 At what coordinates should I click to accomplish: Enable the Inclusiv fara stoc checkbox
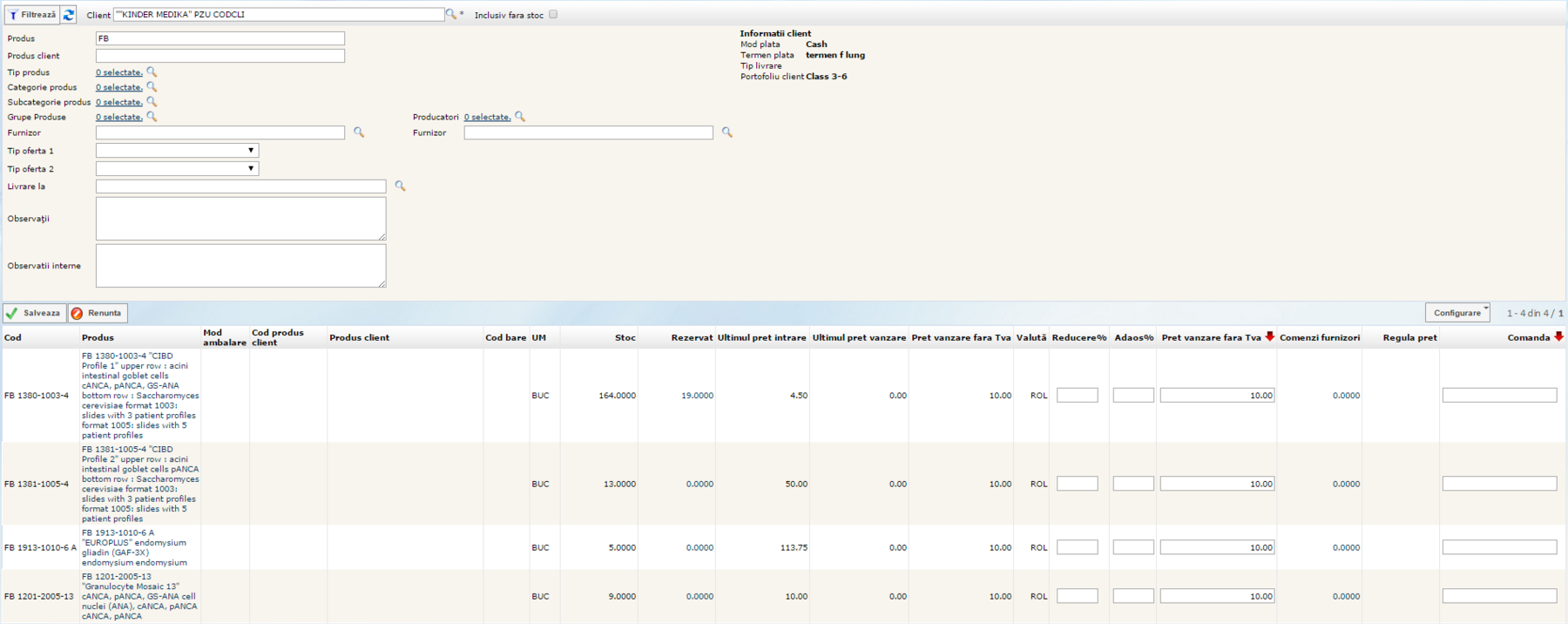[553, 15]
